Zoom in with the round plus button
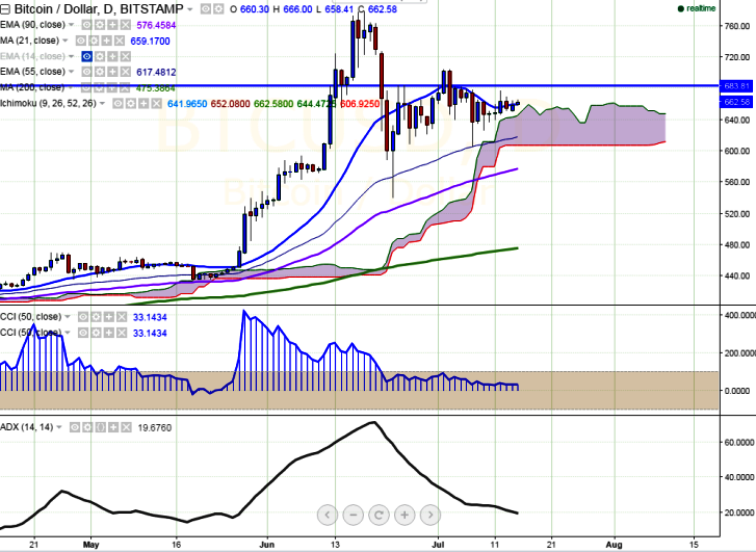This screenshot has width=756, height=552. 405,515
